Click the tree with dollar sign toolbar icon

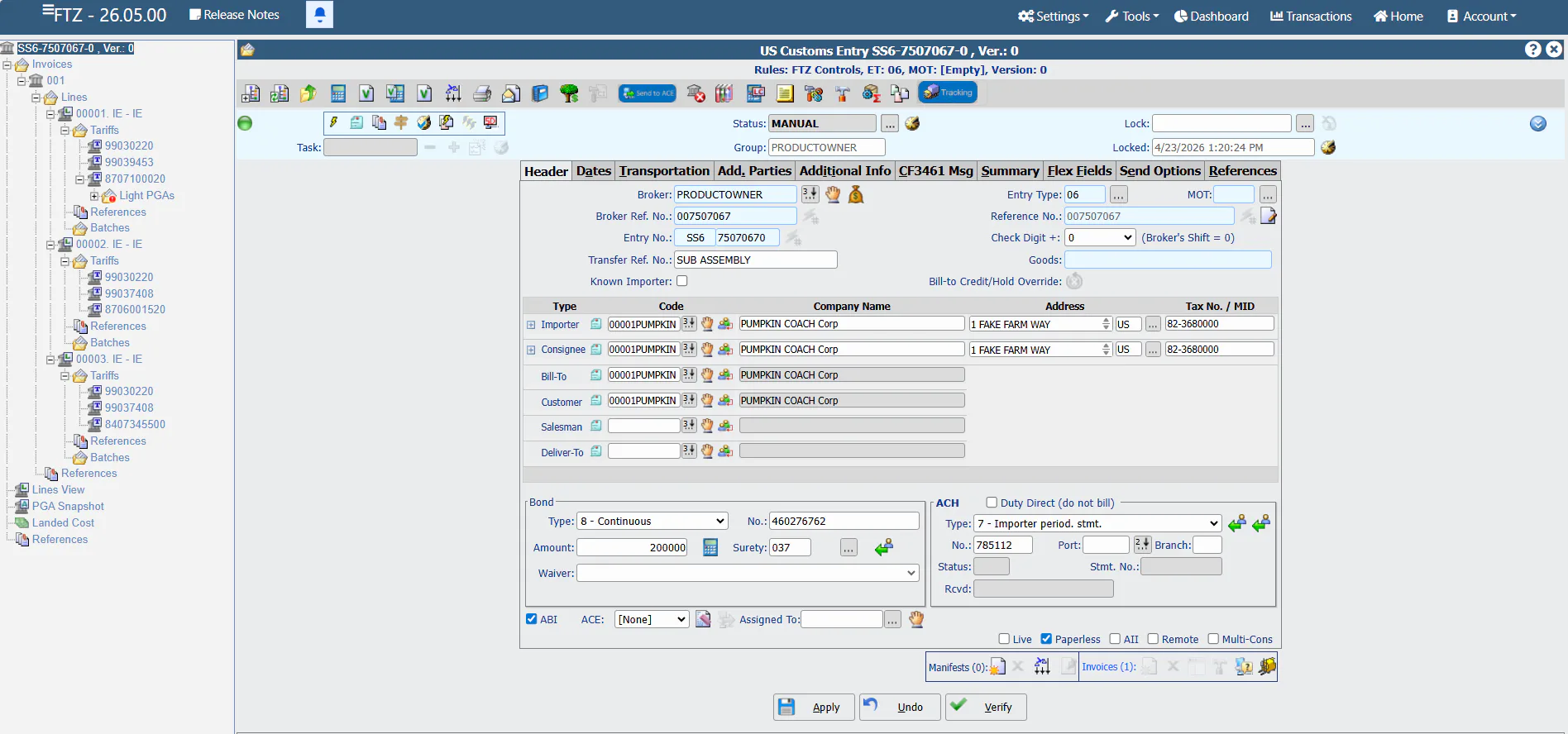coord(569,93)
